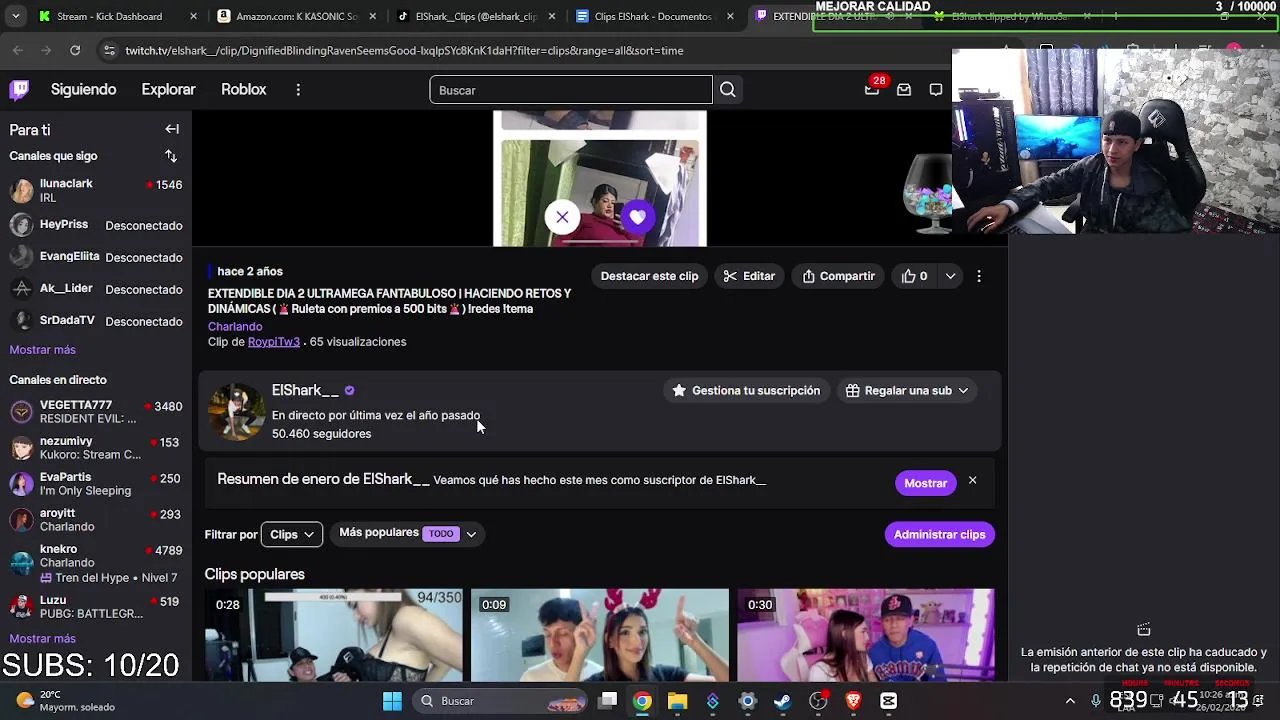Close the Resumen de enero banner
Viewport: 1280px width, 720px height.
[x=972, y=481]
